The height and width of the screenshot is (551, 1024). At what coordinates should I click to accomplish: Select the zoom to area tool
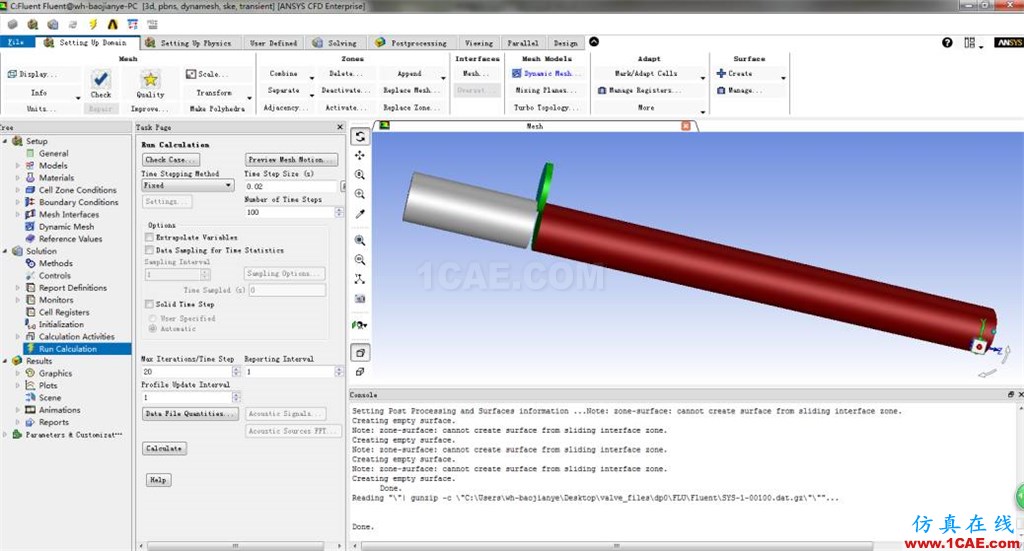(360, 195)
